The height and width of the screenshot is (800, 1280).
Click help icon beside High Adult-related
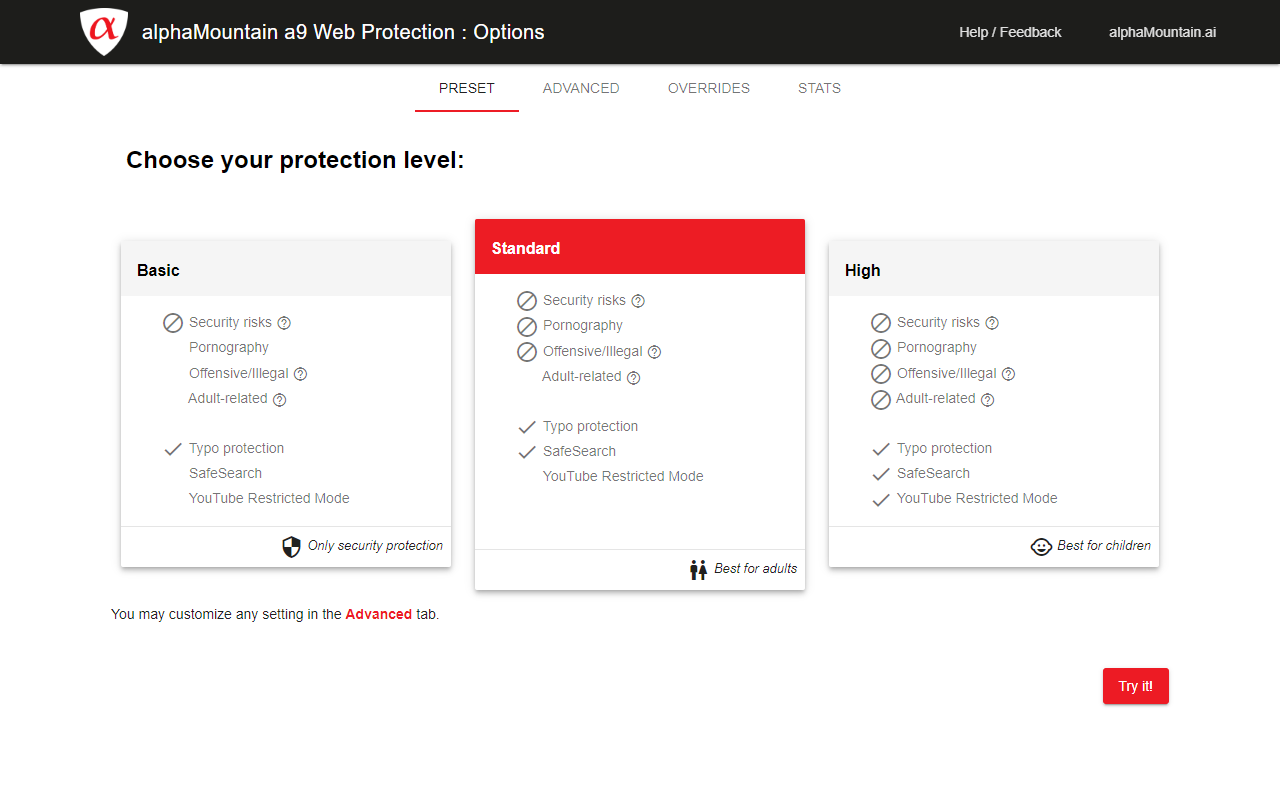987,400
